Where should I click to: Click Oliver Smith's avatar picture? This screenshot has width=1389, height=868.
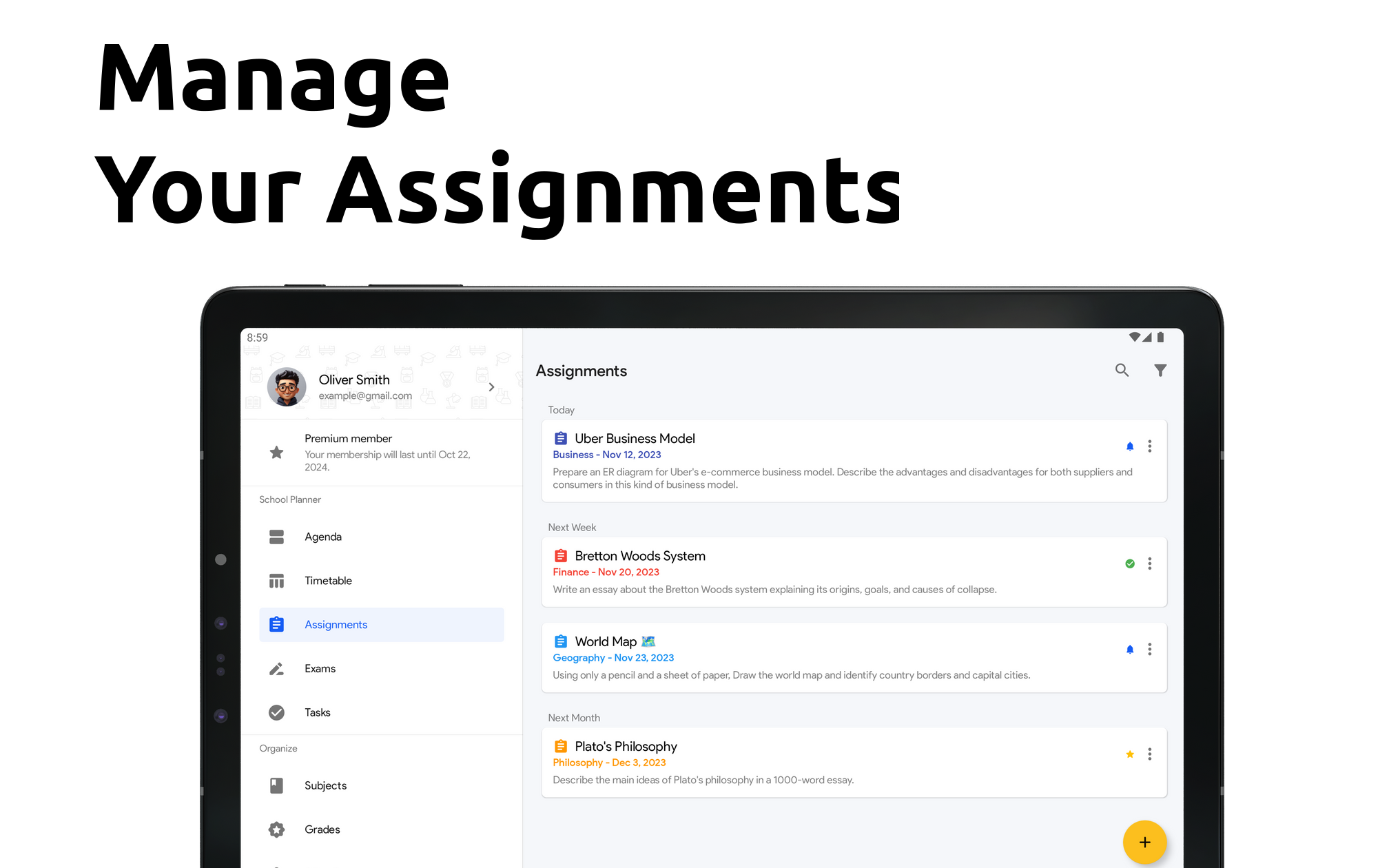(287, 386)
